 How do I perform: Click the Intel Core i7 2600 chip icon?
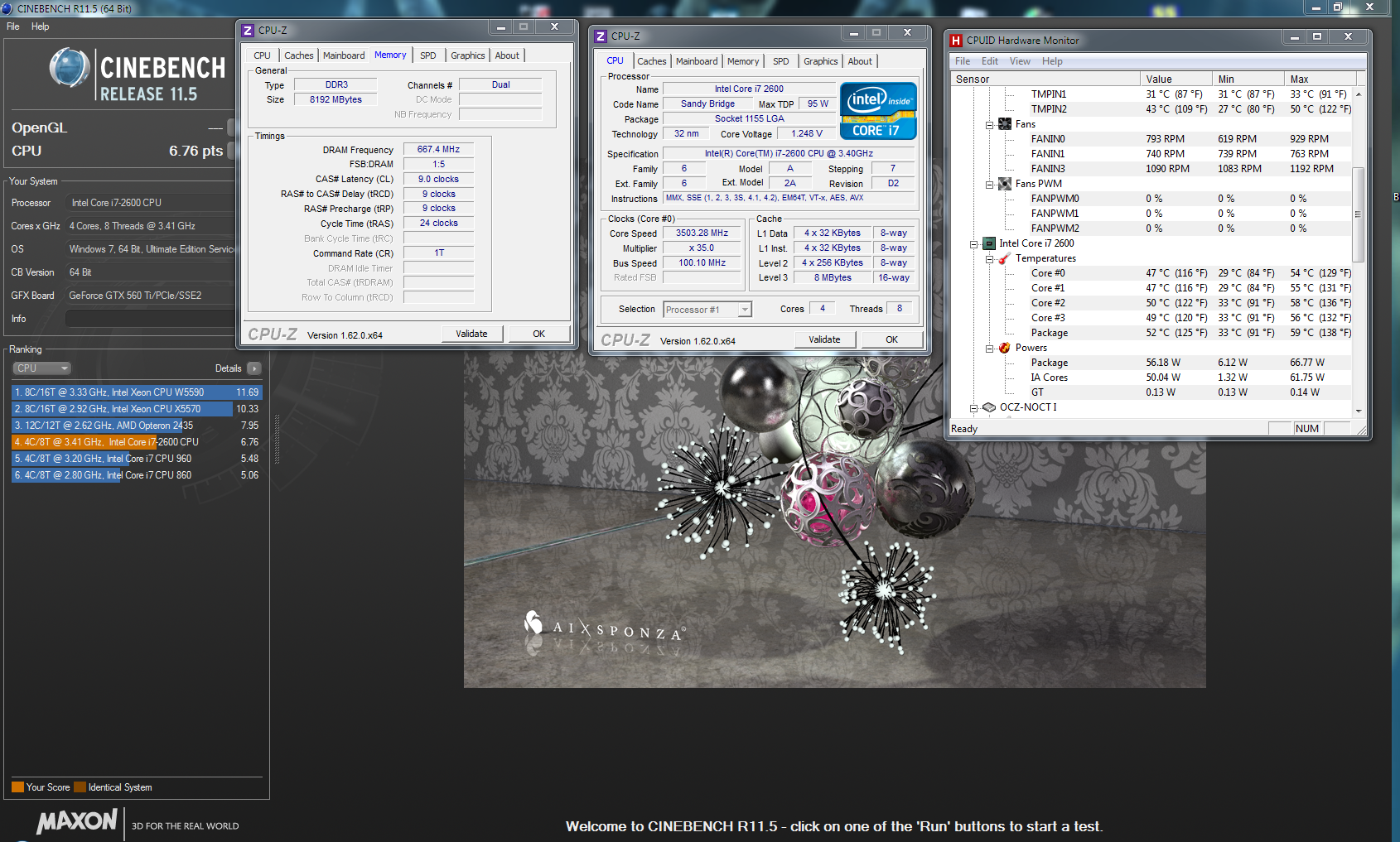coord(989,243)
